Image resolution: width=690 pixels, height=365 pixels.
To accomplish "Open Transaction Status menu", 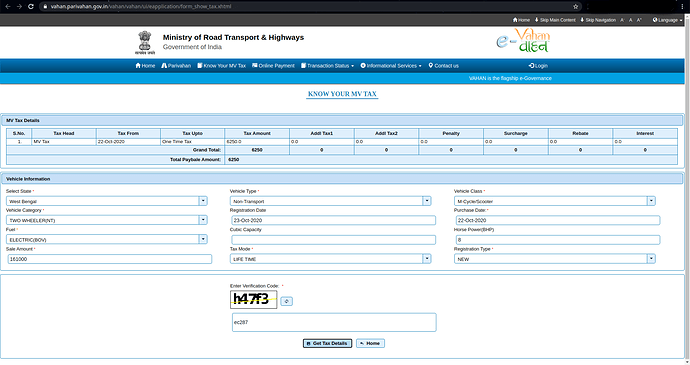I will click(x=327, y=66).
